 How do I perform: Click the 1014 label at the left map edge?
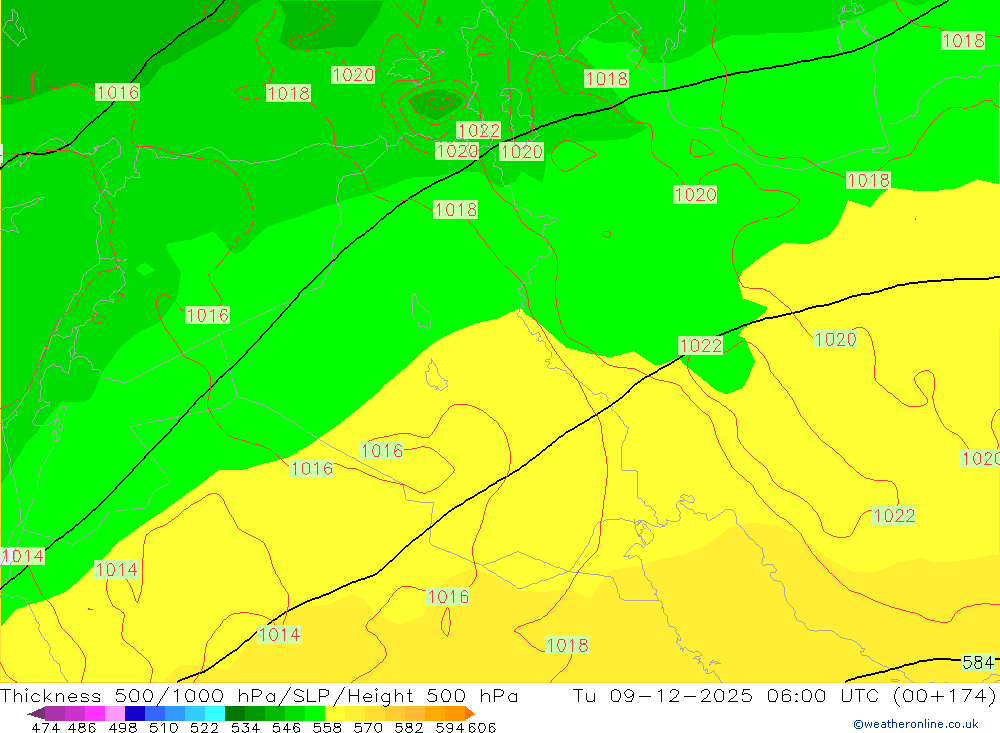(x=23, y=556)
